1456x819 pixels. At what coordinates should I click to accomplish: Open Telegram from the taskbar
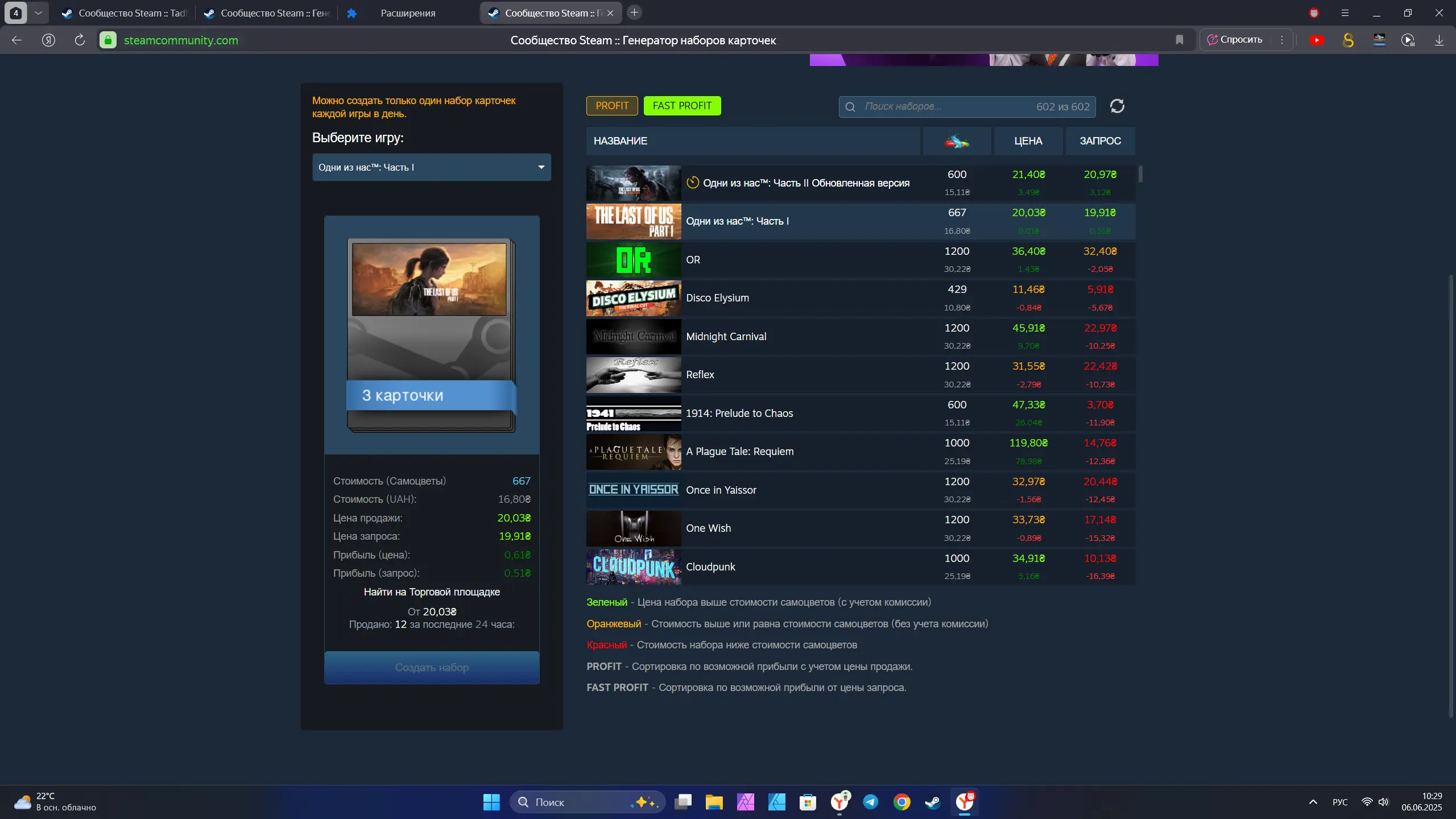pos(870,802)
